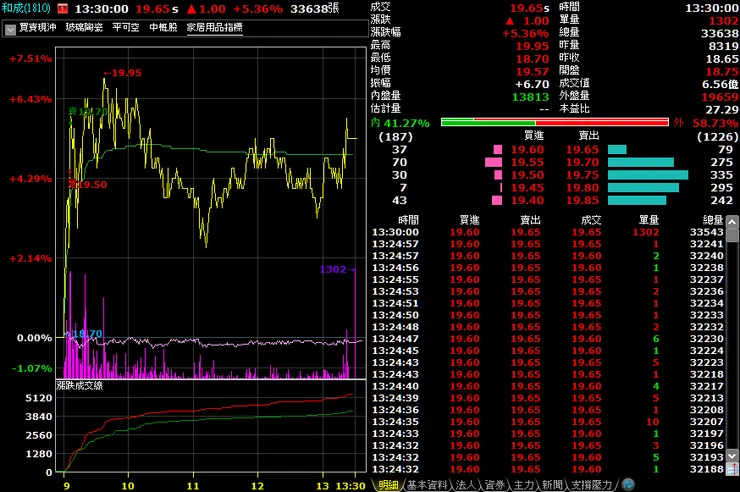Open the dropdown arrow beside 買賣現沖
Screen dimensions: 740x492
10,29
